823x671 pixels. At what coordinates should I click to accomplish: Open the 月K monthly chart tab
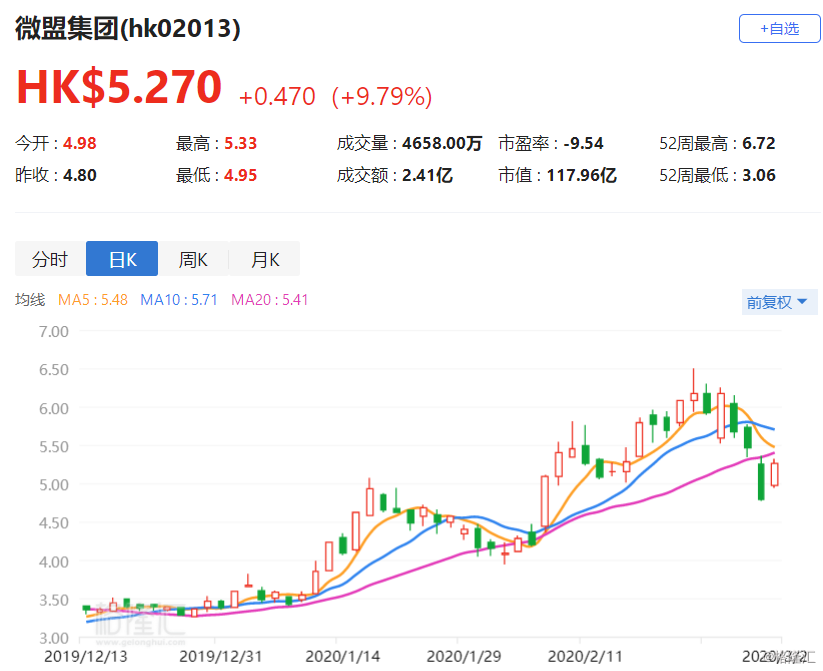pyautogui.click(x=264, y=259)
